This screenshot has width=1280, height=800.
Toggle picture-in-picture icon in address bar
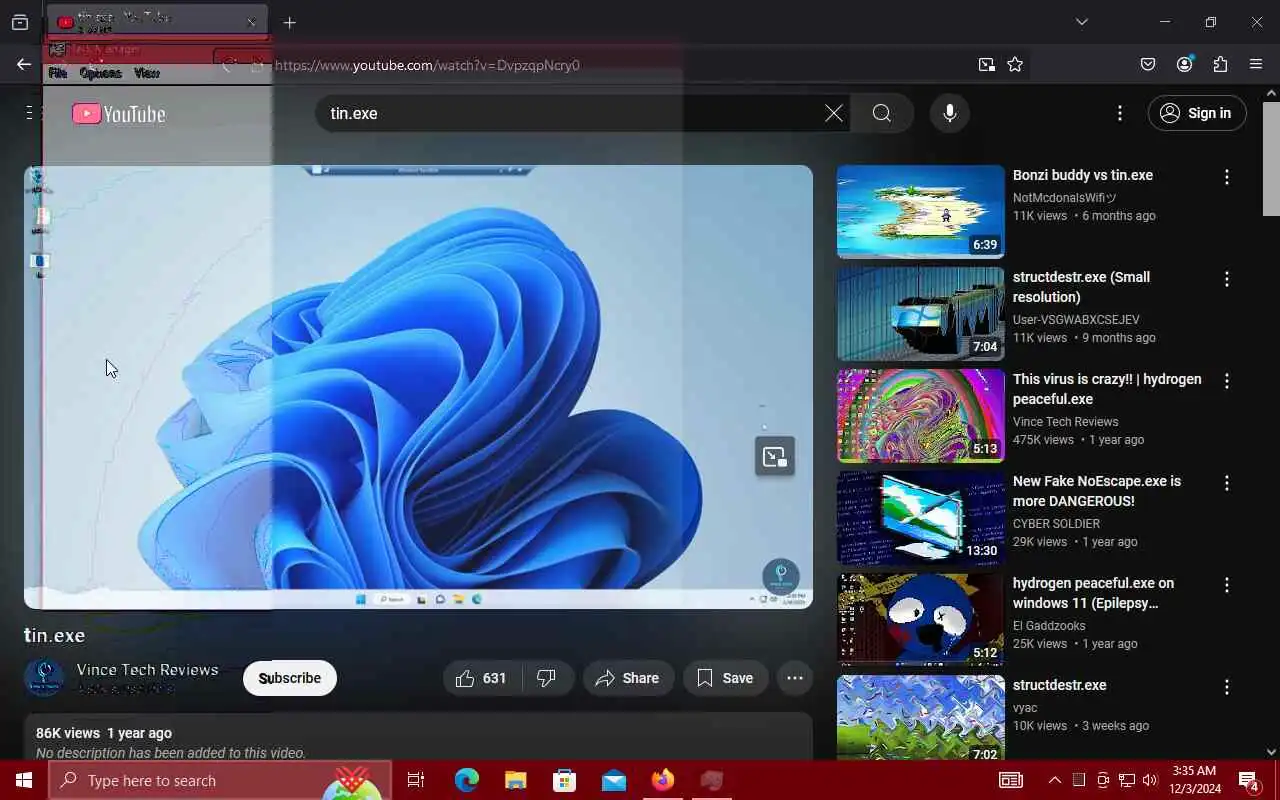point(987,65)
